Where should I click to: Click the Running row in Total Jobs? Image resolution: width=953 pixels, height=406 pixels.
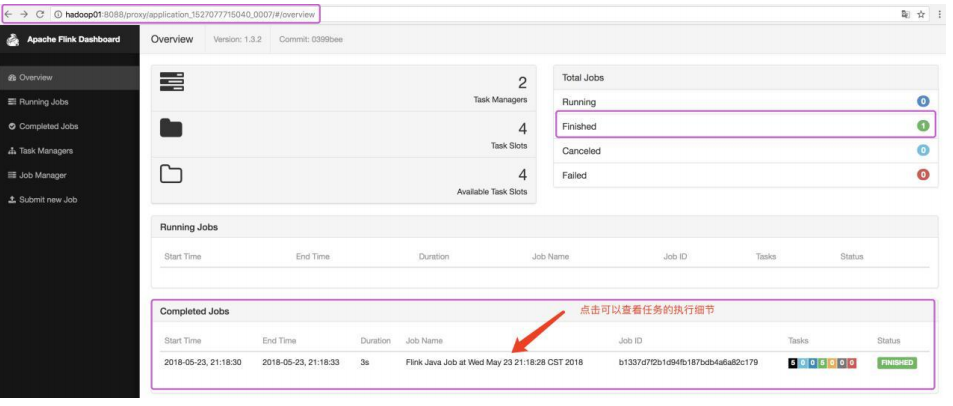[x=746, y=102]
